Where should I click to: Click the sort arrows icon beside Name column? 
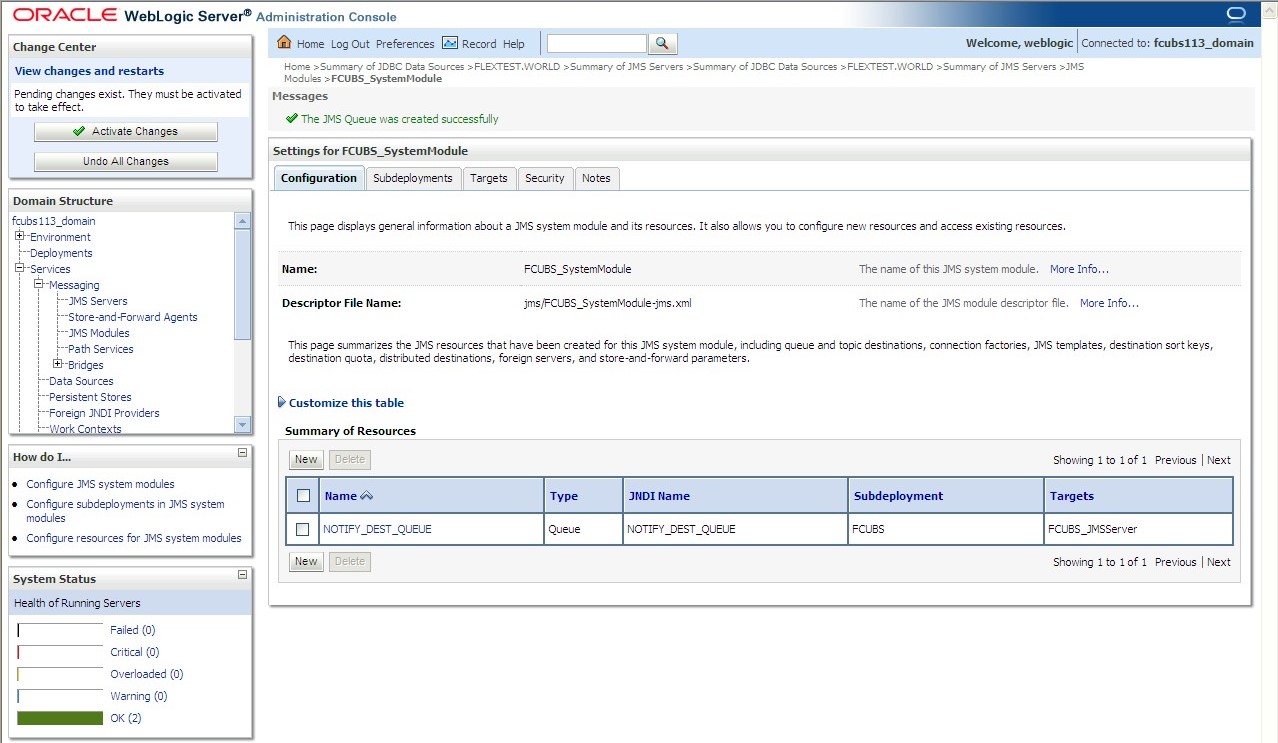[366, 496]
